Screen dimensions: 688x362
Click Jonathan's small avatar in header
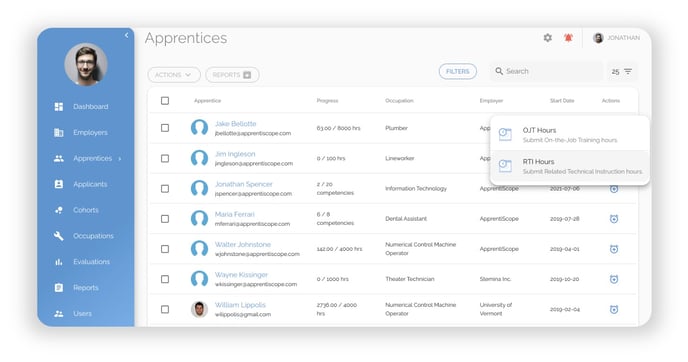coord(598,38)
